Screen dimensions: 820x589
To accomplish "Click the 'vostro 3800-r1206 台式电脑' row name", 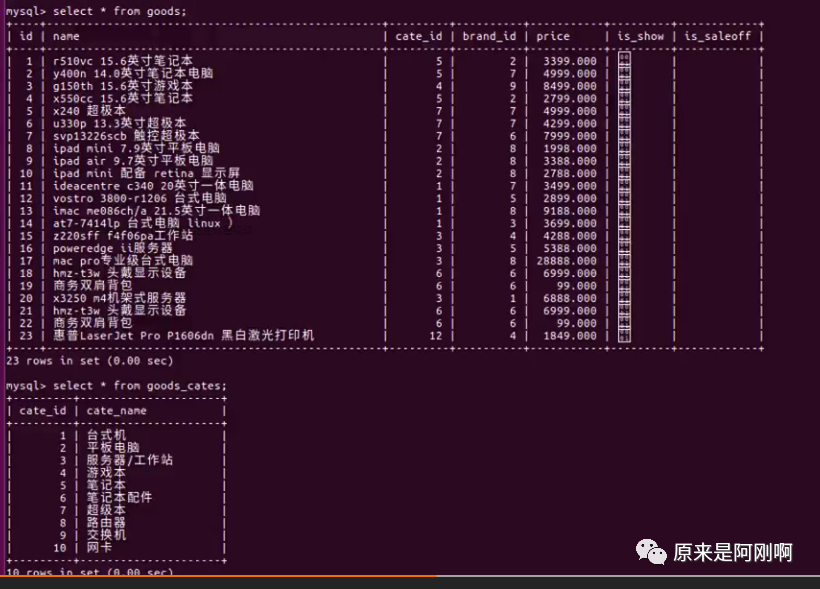I will (140, 199).
